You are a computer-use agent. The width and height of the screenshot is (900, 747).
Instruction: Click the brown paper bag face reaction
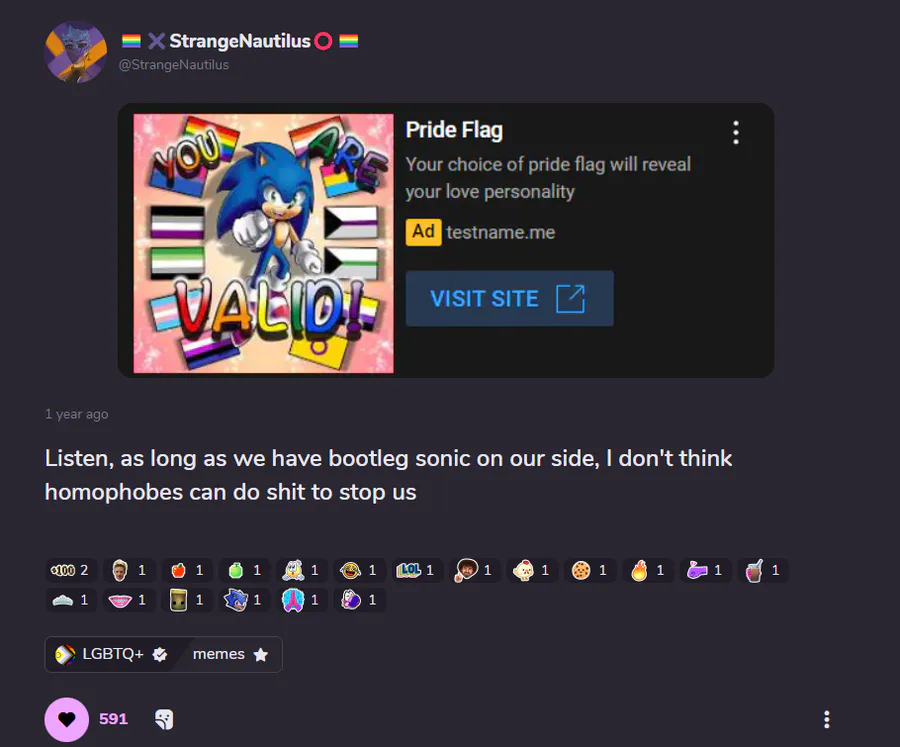pyautogui.click(x=187, y=600)
